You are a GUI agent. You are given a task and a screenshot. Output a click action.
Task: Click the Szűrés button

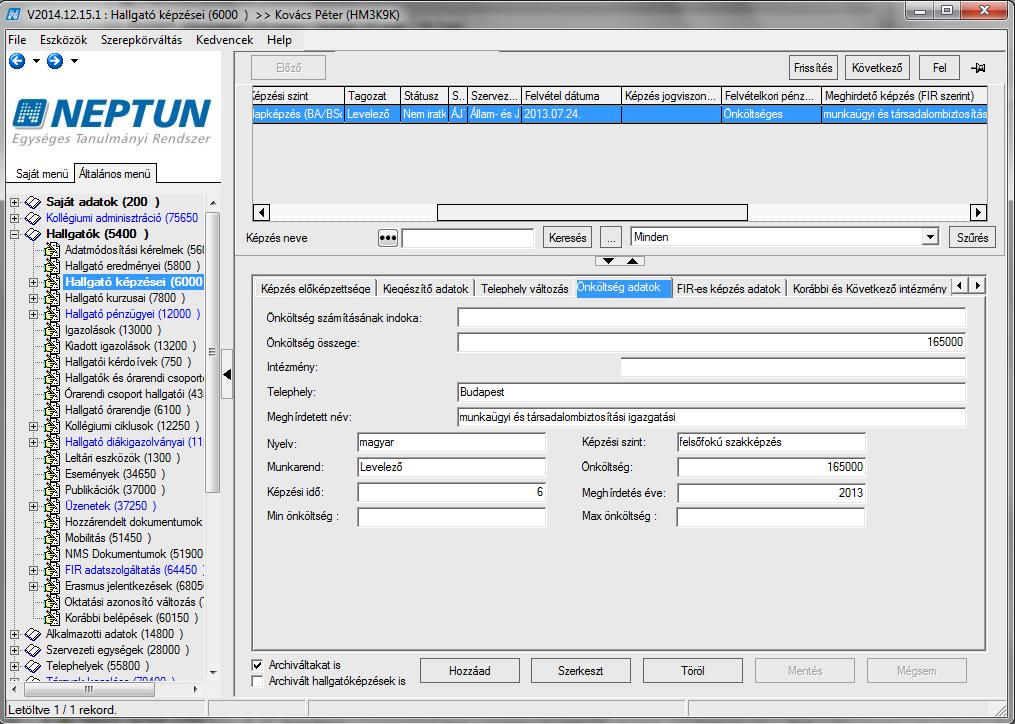point(973,238)
